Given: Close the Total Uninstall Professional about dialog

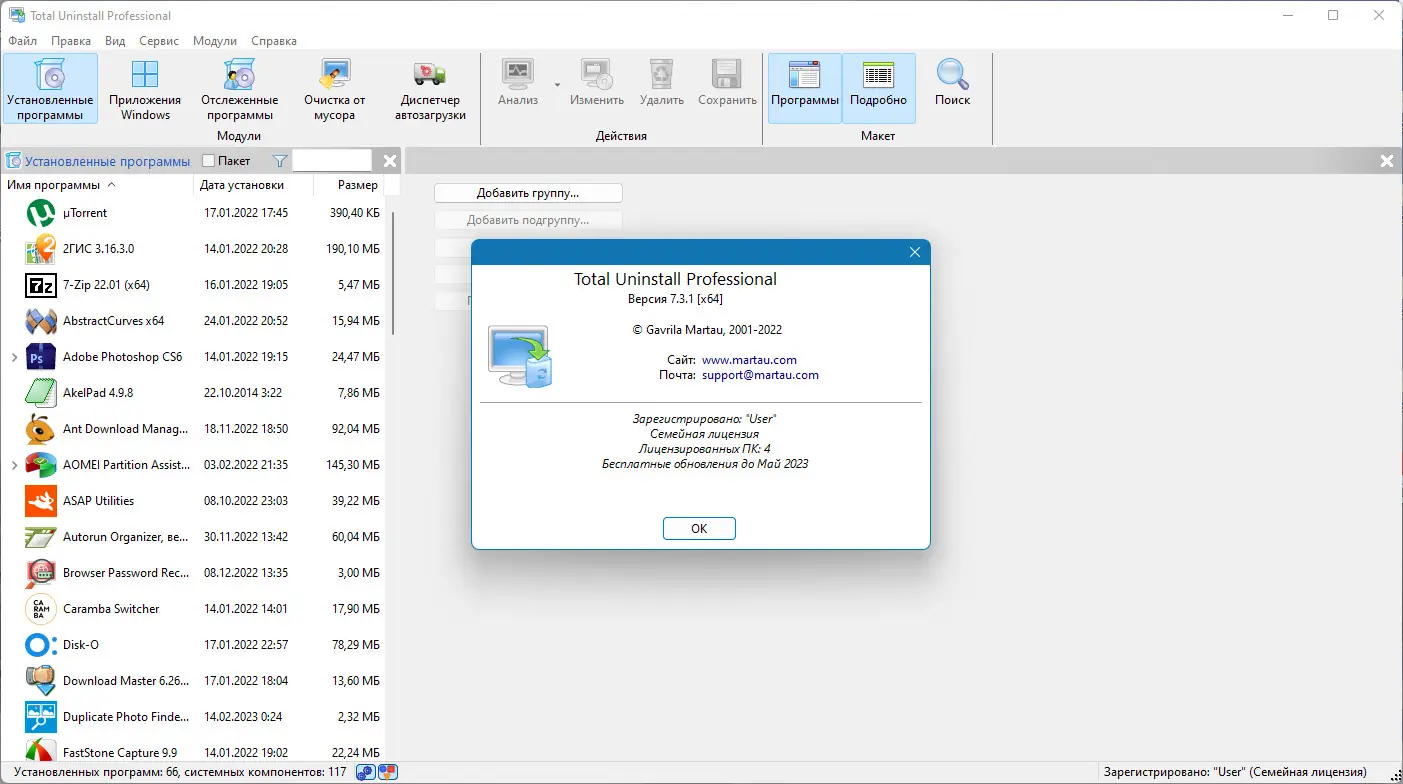Looking at the screenshot, I should [x=915, y=253].
